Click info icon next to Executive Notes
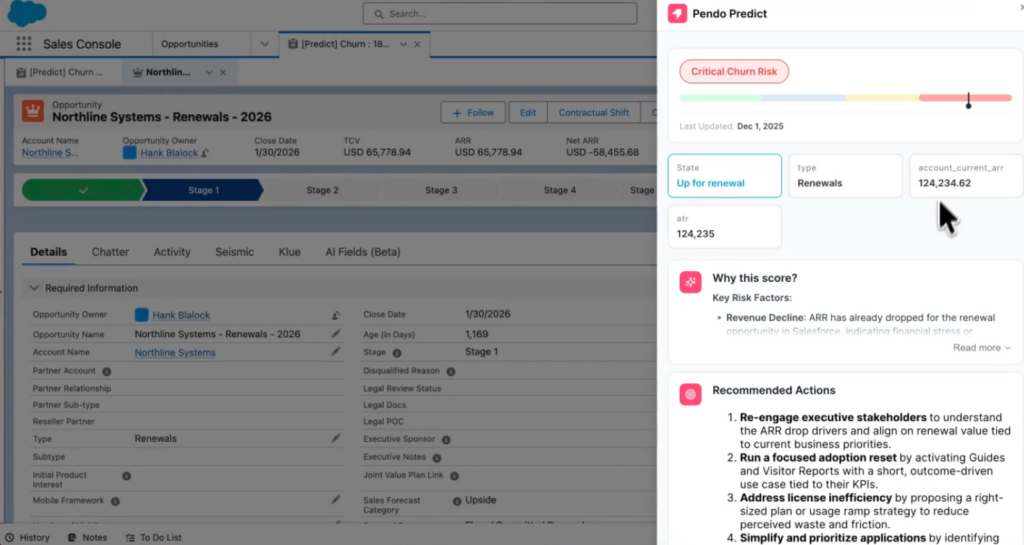This screenshot has width=1024, height=545. coord(437,458)
